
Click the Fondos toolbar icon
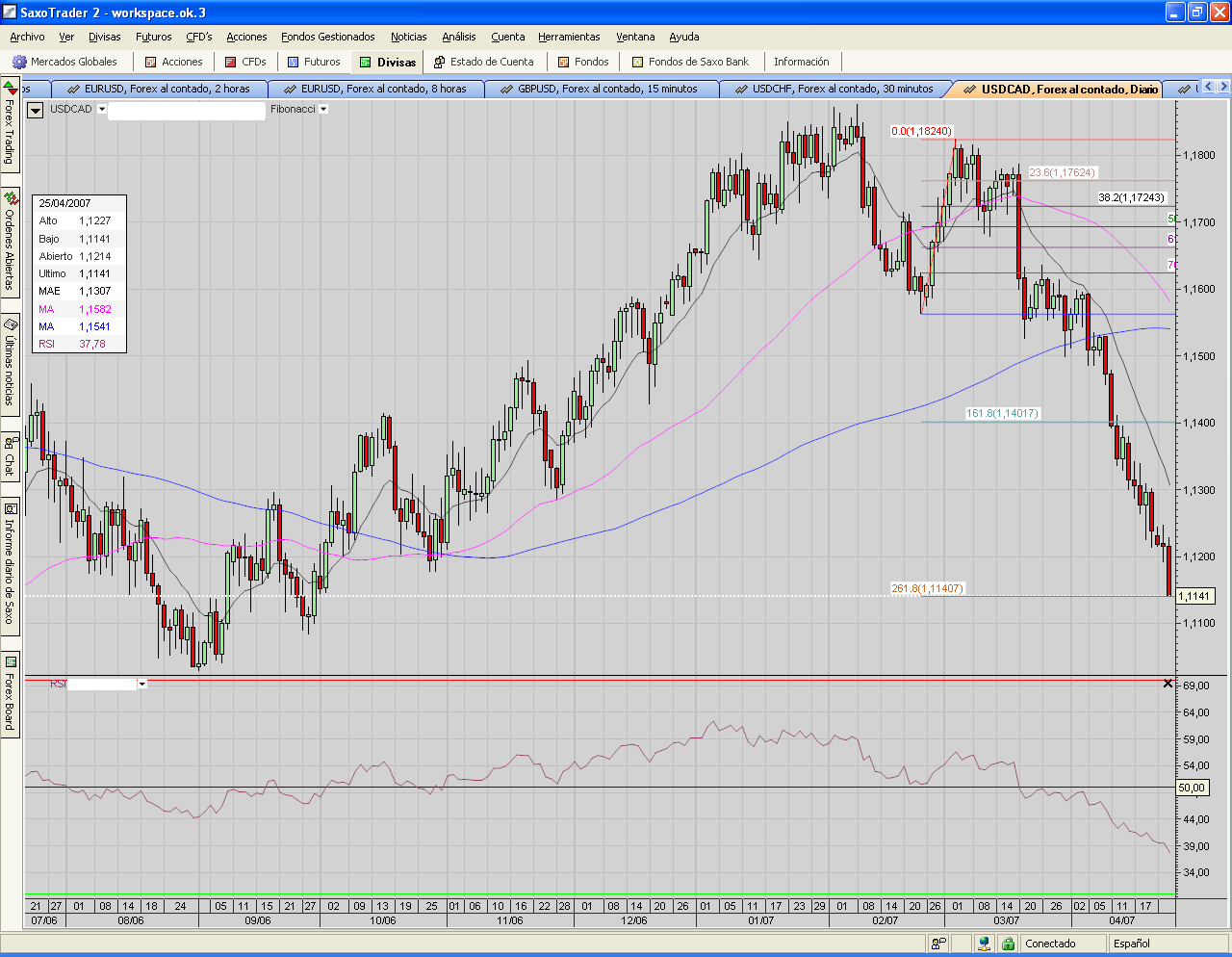(564, 62)
